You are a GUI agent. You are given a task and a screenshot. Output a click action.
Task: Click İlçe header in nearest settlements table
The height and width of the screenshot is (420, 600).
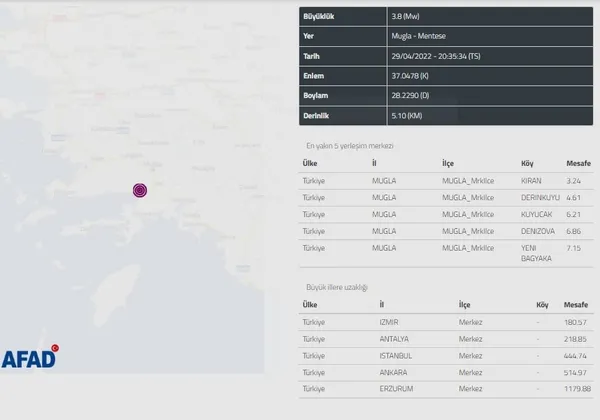(x=448, y=163)
